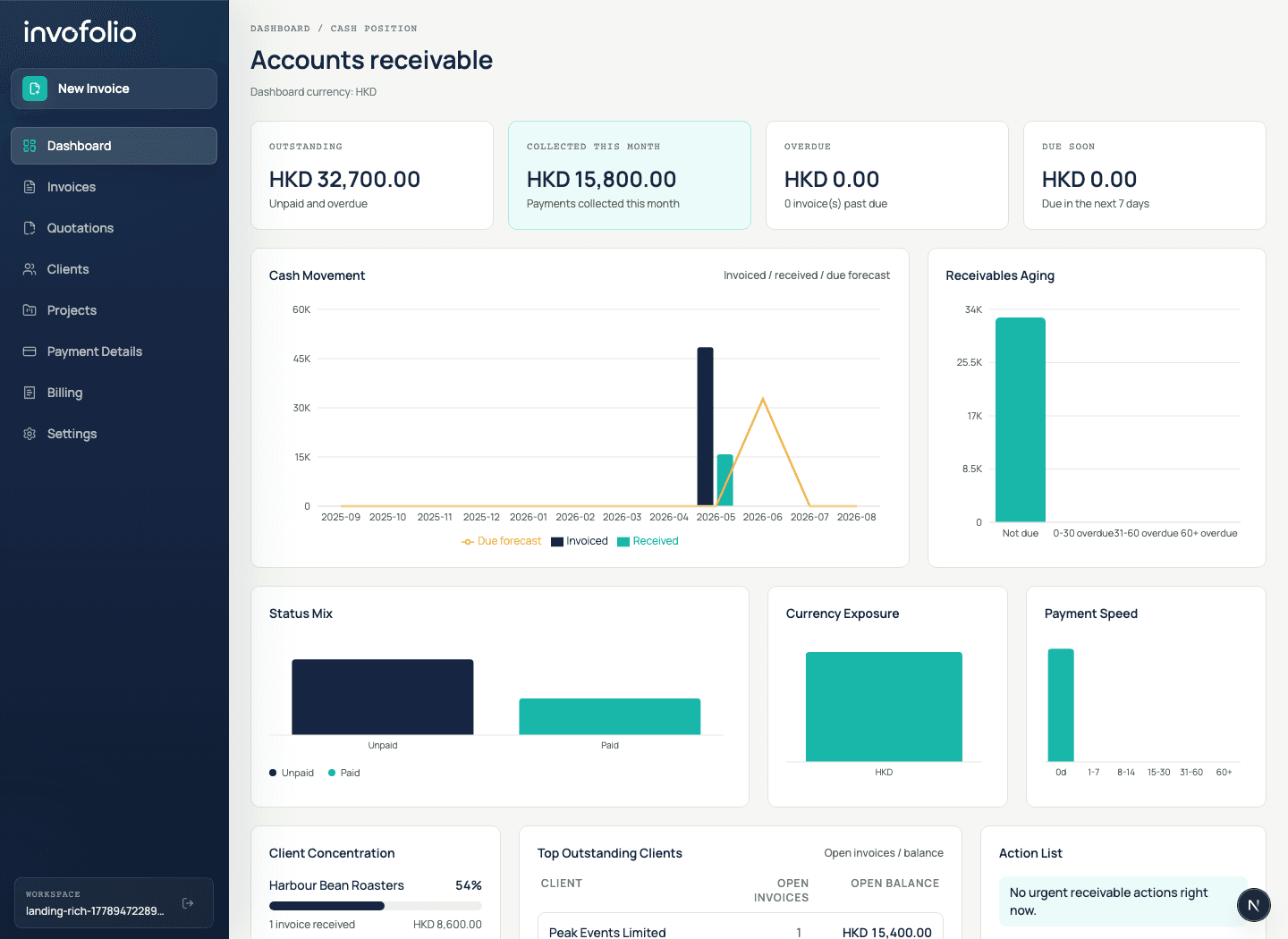
Task: Click the Not due aging bar
Action: (x=1021, y=419)
